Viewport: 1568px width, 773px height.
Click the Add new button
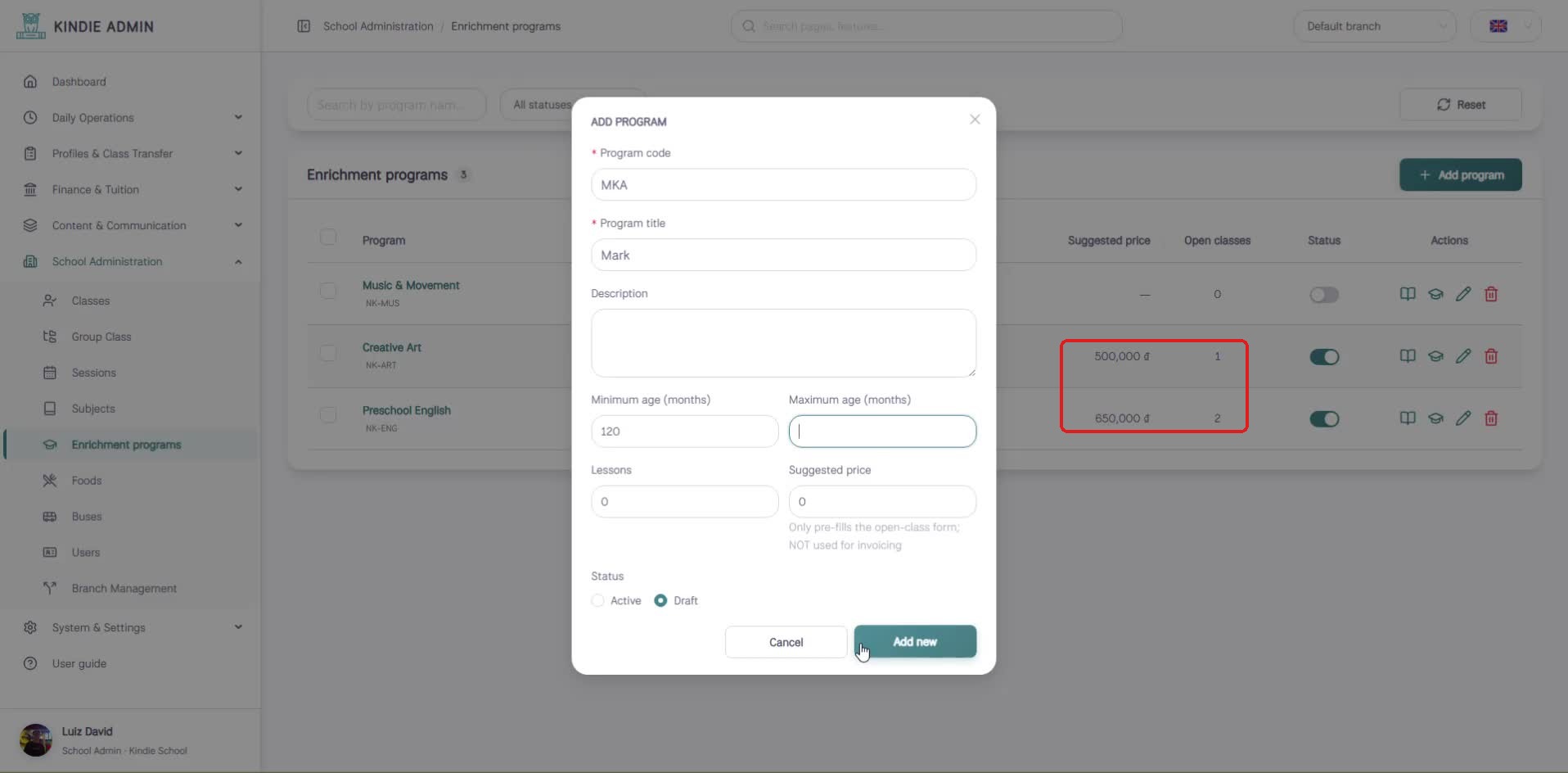pos(915,642)
